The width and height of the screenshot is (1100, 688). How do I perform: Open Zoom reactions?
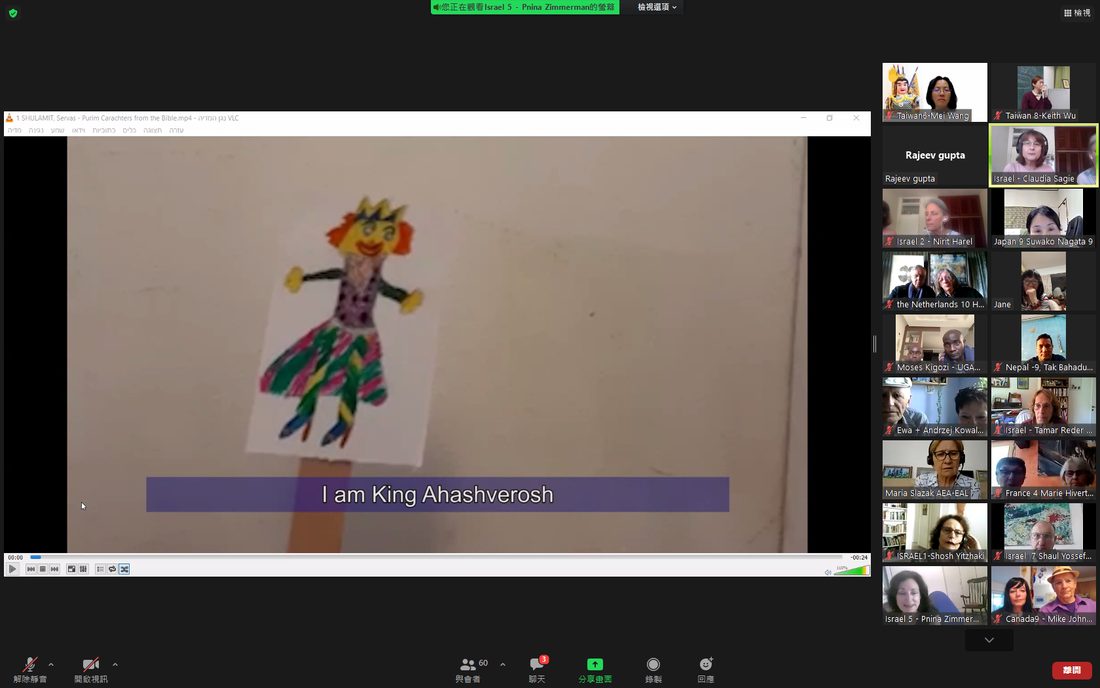click(706, 670)
